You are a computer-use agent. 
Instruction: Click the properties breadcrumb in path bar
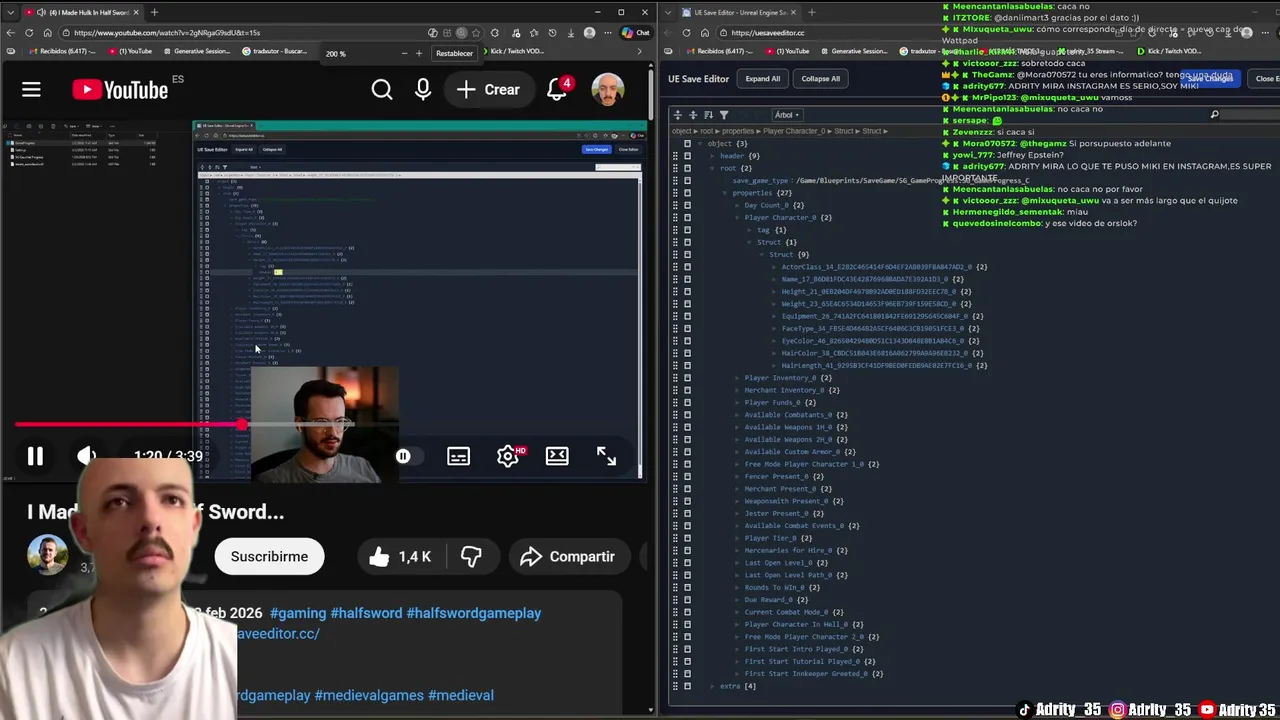(737, 131)
